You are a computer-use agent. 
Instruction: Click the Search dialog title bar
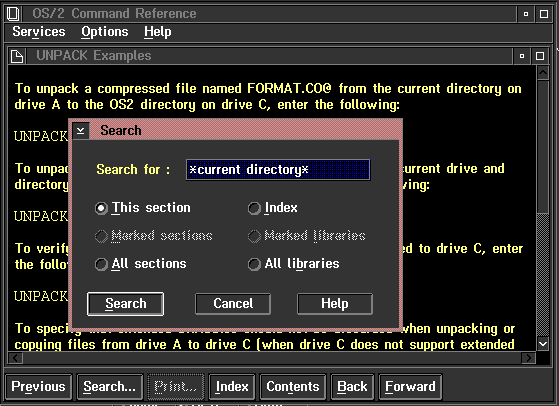[245, 131]
